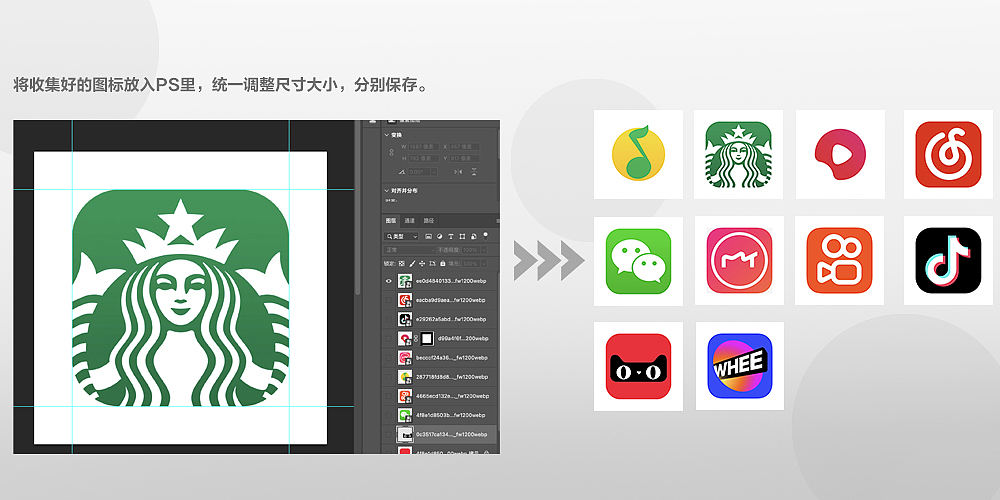This screenshot has width=1000, height=500.
Task: Click the lock image pixels brush icon
Action: coord(412,263)
